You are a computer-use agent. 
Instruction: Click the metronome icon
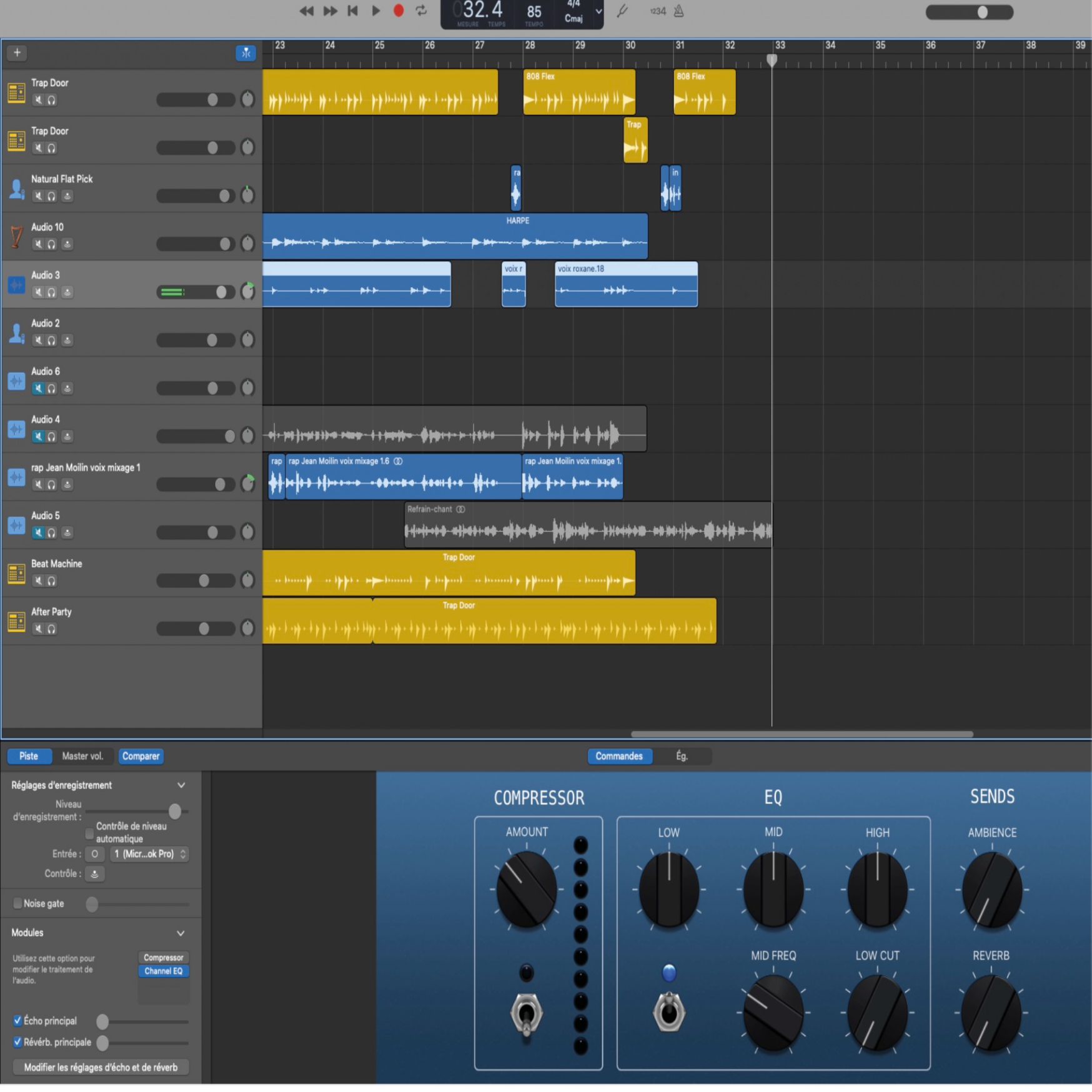tap(679, 11)
